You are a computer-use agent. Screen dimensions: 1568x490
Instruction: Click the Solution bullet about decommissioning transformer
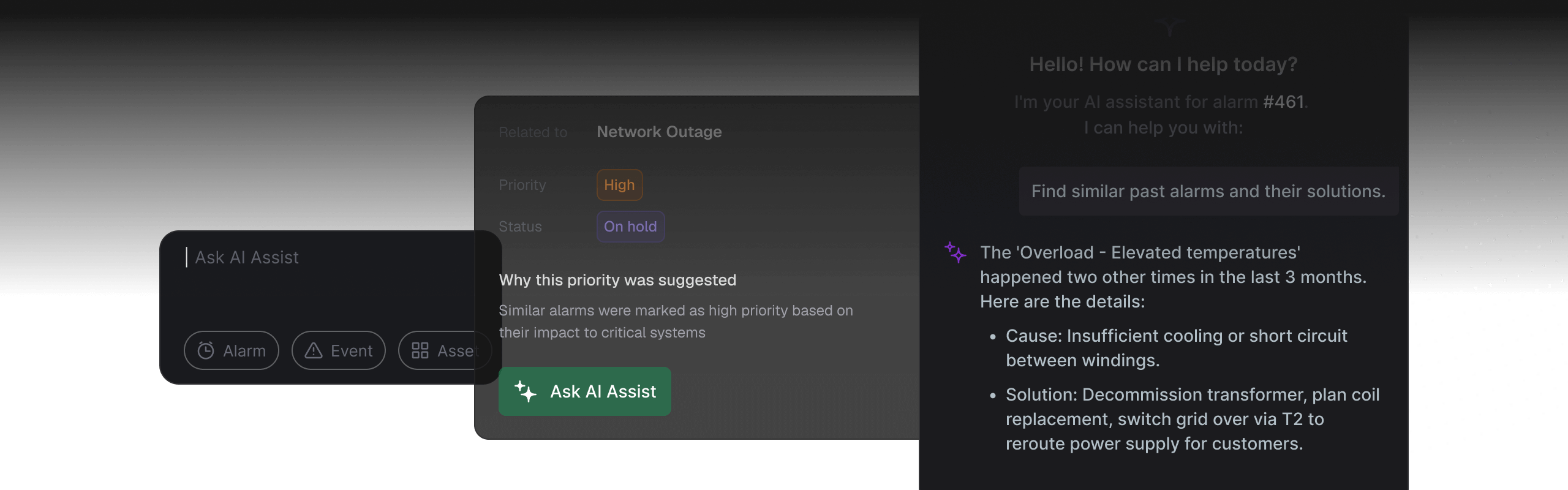(x=1193, y=419)
